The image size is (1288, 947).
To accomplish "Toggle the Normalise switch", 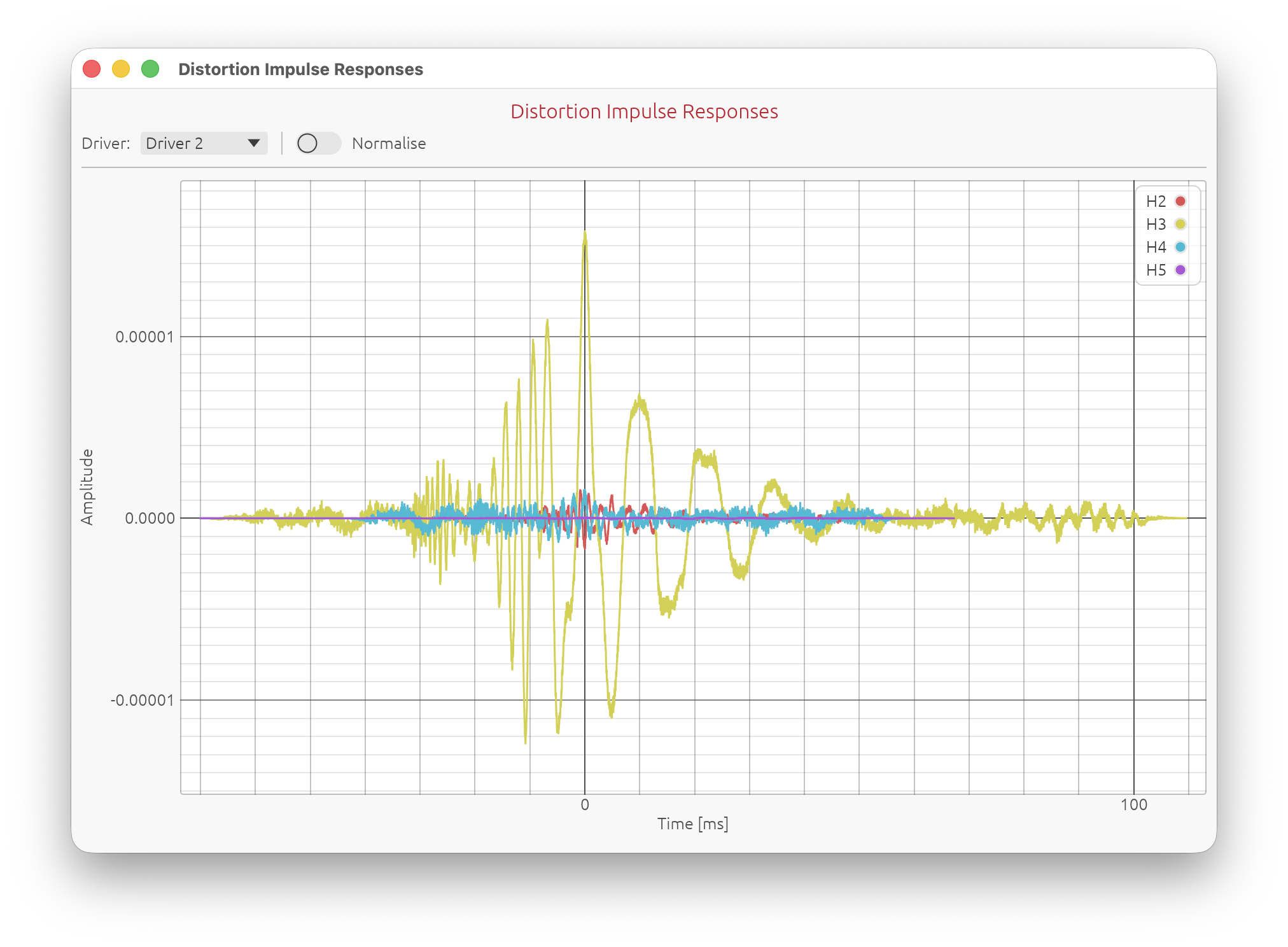I will click(318, 143).
